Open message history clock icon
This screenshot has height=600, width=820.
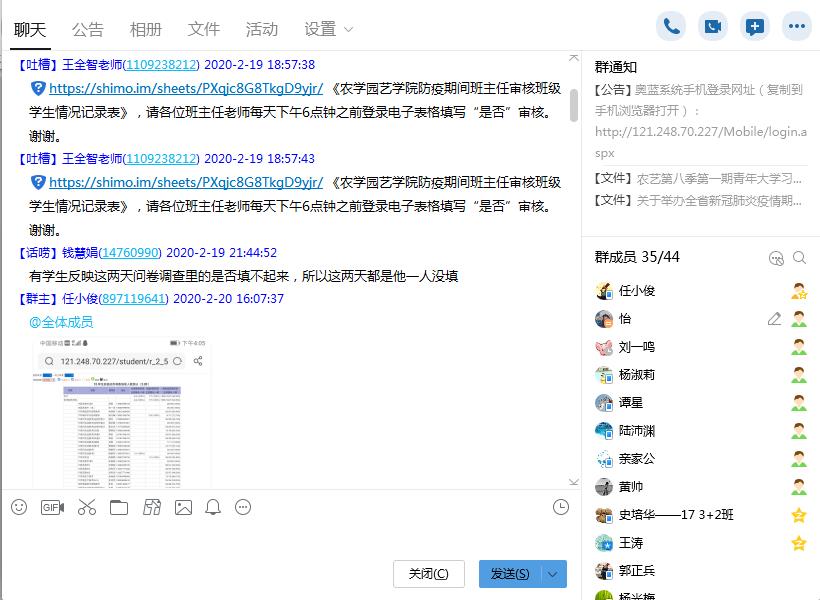click(x=561, y=508)
